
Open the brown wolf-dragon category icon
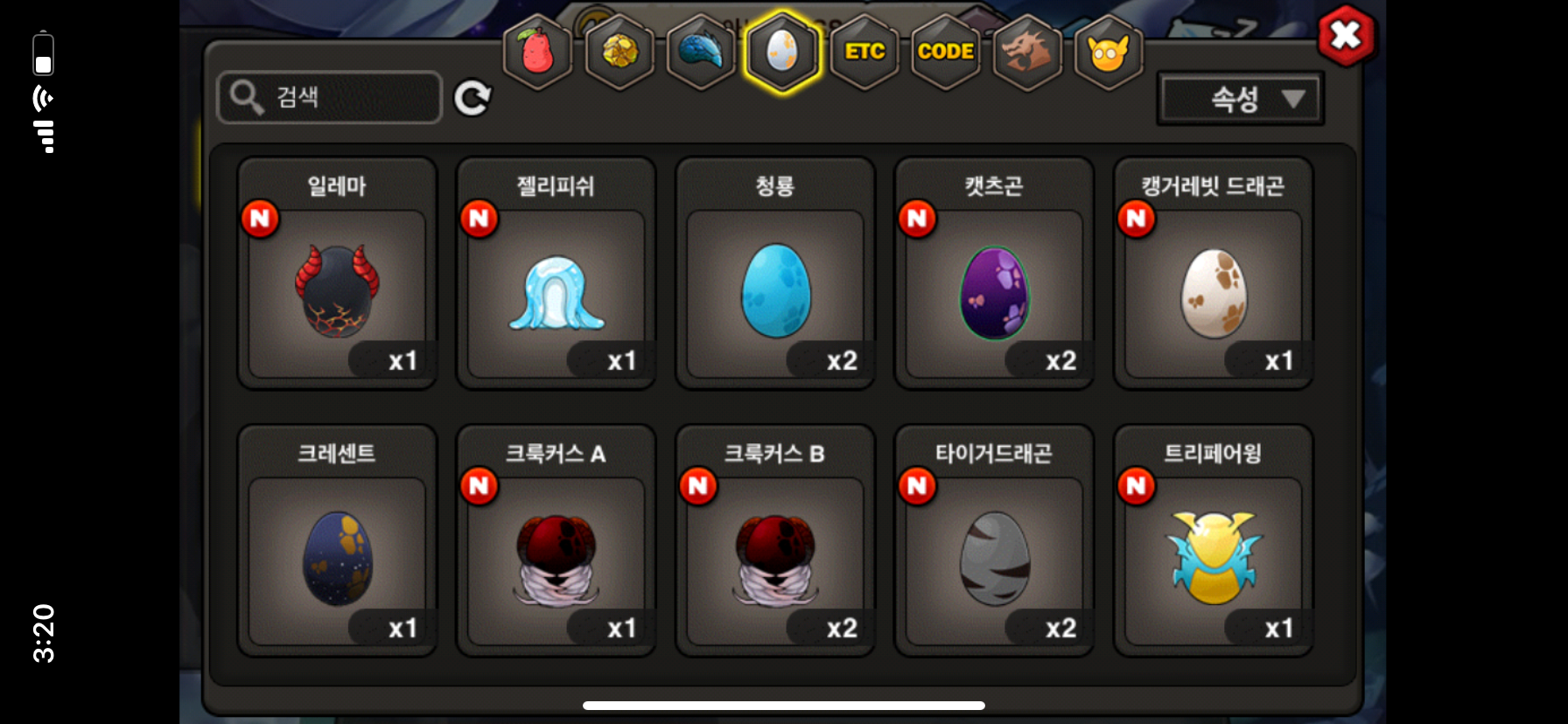point(1027,52)
